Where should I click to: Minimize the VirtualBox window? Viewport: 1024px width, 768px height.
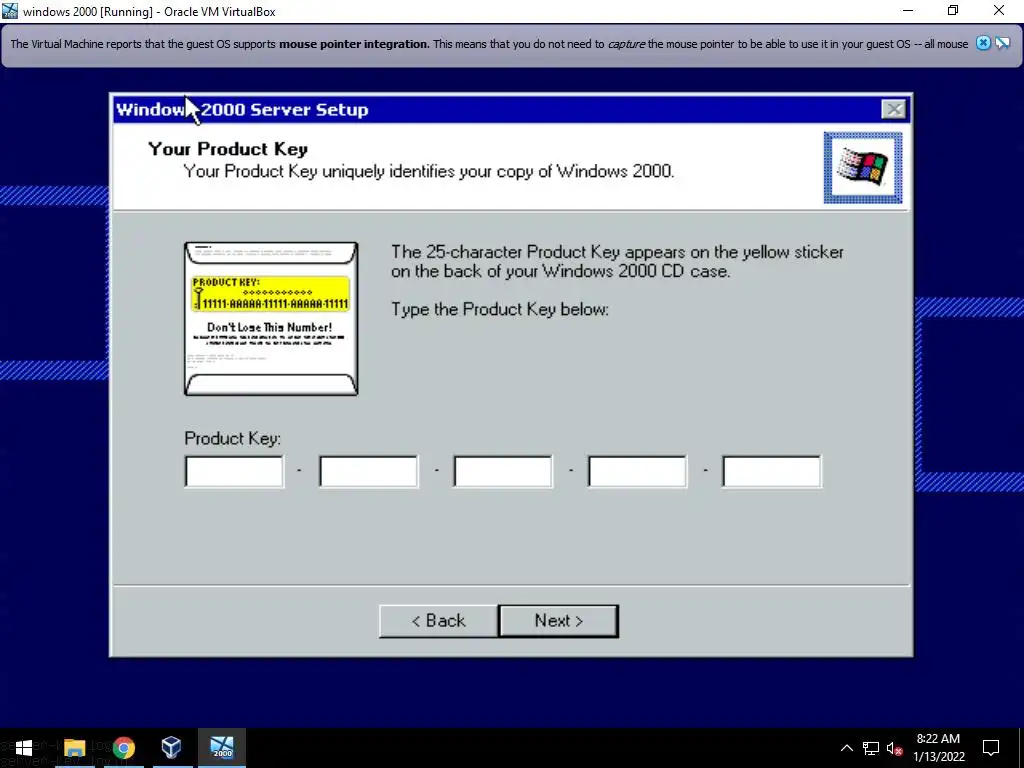click(908, 11)
